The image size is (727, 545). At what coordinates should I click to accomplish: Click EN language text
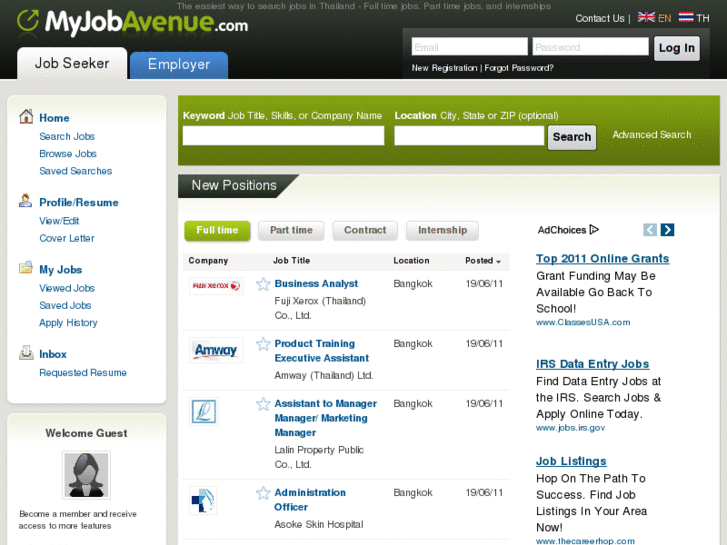(x=664, y=18)
